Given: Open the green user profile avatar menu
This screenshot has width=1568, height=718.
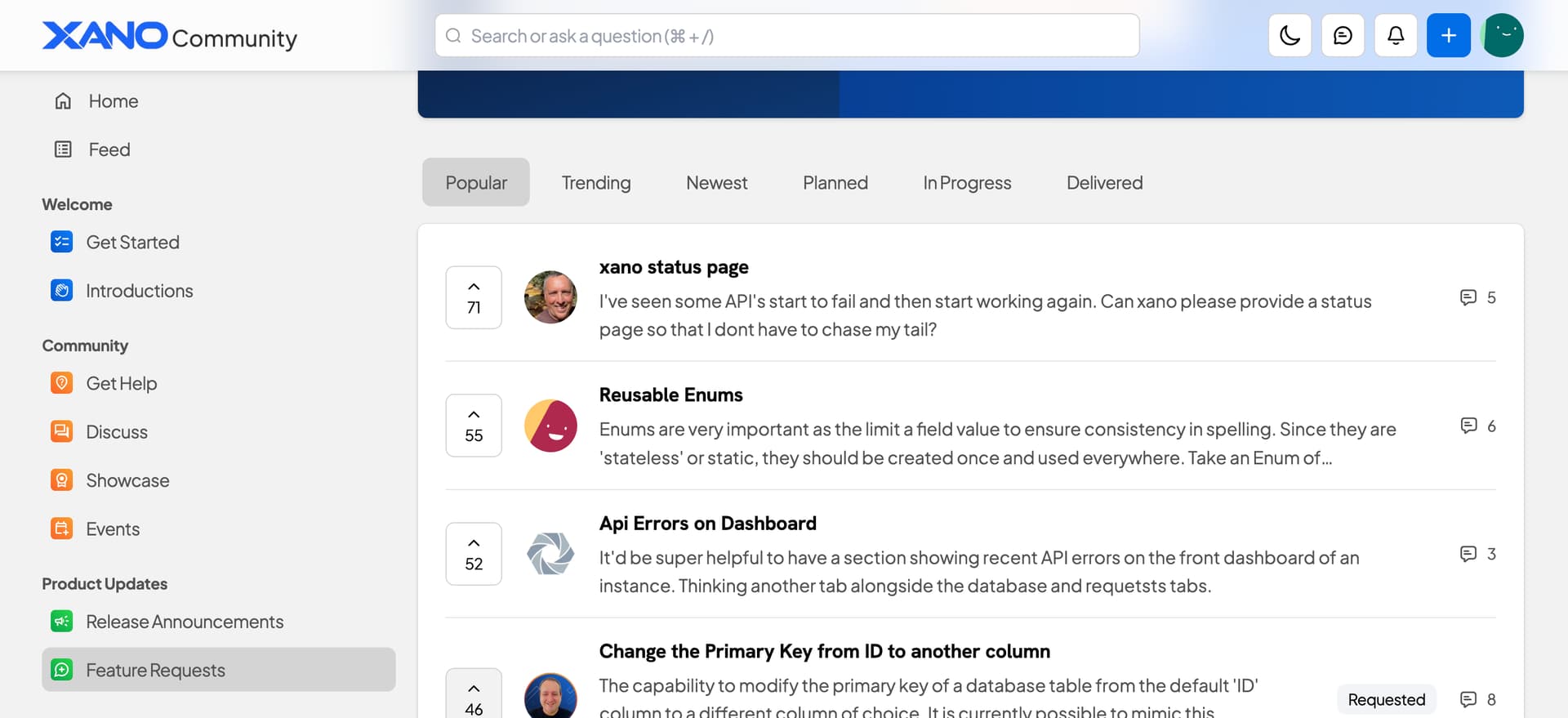Looking at the screenshot, I should pyautogui.click(x=1503, y=36).
